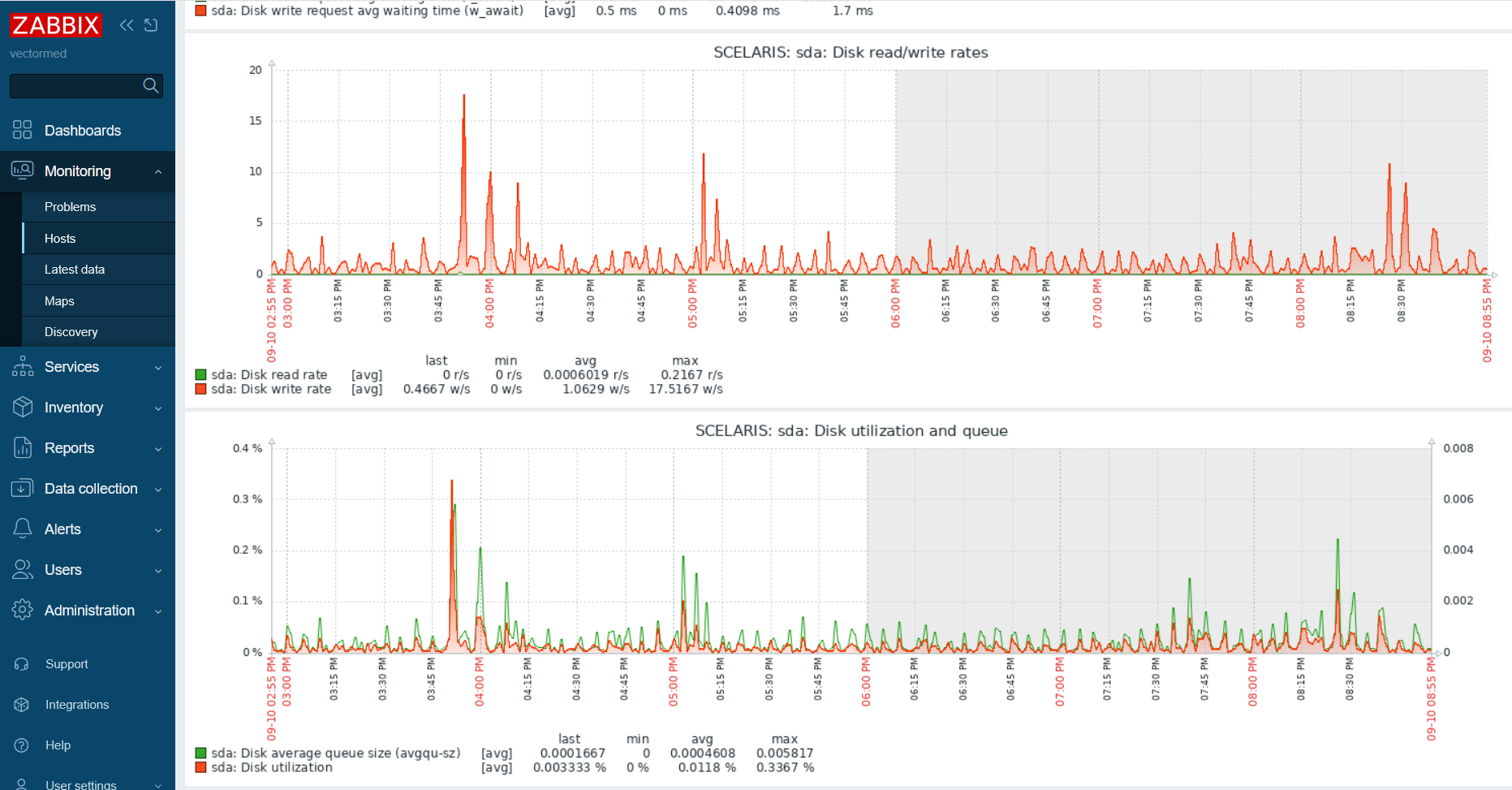
Task: Expand the Users menu chevron
Action: (x=158, y=571)
